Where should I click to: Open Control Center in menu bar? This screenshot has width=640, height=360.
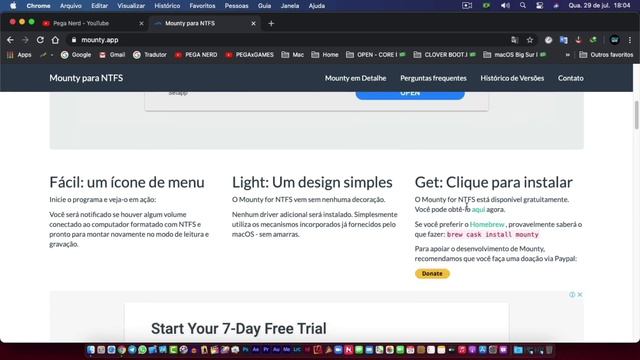[x=539, y=6]
